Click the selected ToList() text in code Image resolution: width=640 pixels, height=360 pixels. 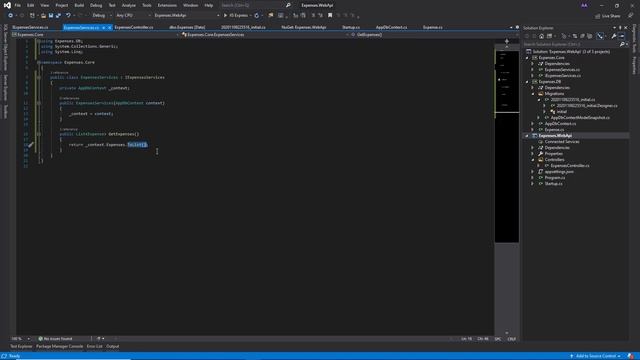click(137, 145)
